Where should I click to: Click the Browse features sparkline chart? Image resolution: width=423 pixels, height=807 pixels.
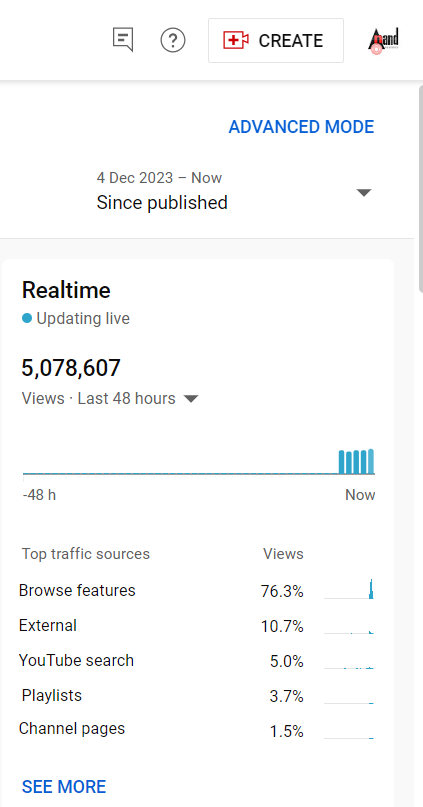point(349,589)
